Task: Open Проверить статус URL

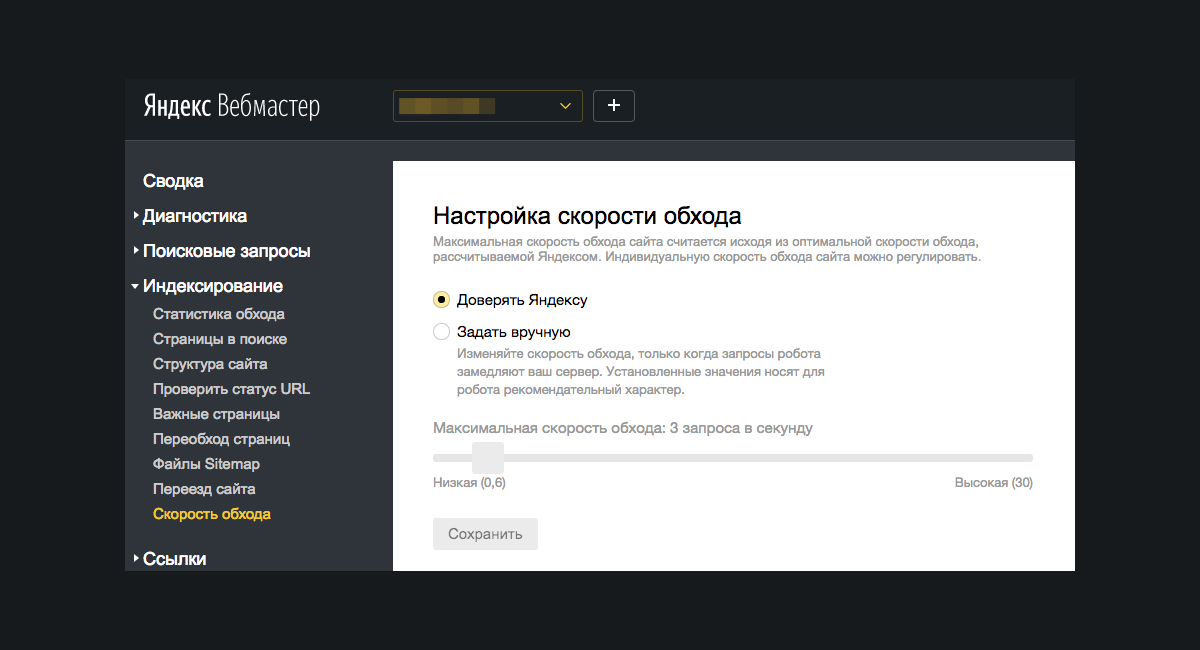Action: [232, 389]
